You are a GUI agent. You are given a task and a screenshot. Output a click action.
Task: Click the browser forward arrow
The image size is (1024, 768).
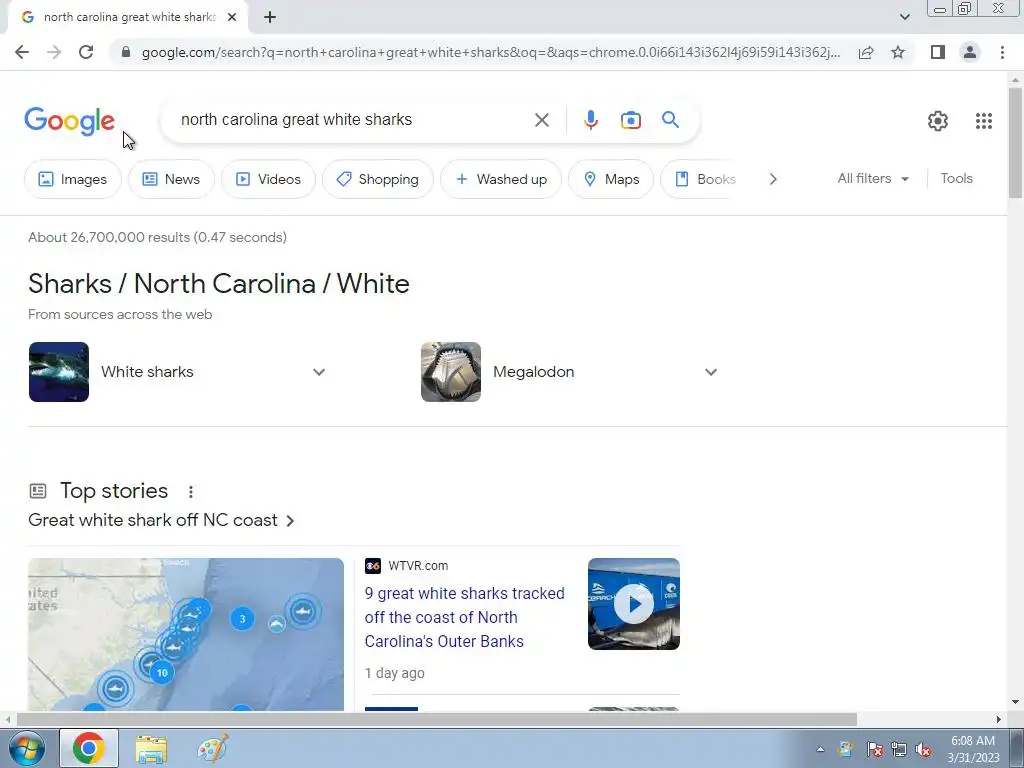54,52
